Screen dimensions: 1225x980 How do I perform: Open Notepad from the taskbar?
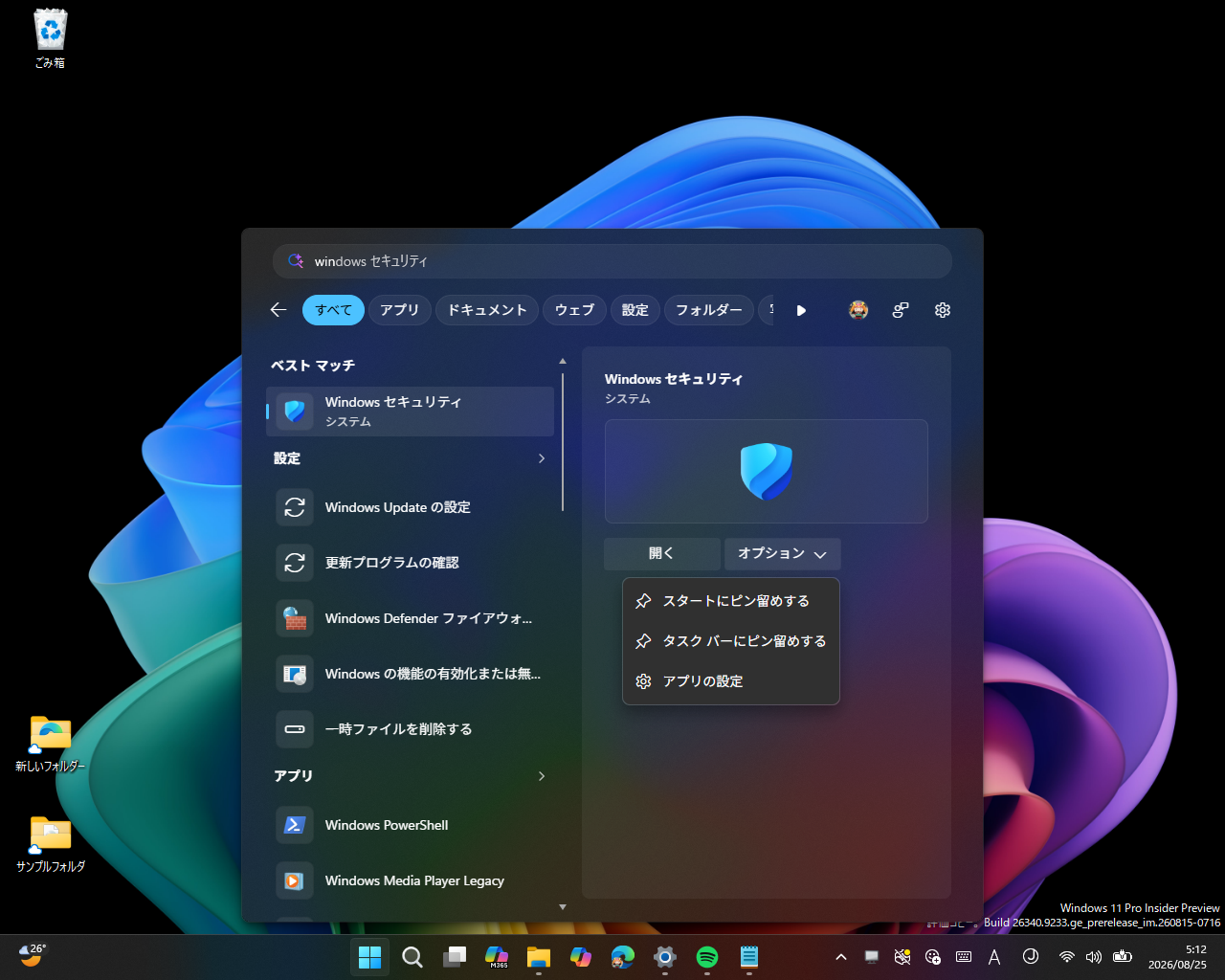(x=749, y=957)
